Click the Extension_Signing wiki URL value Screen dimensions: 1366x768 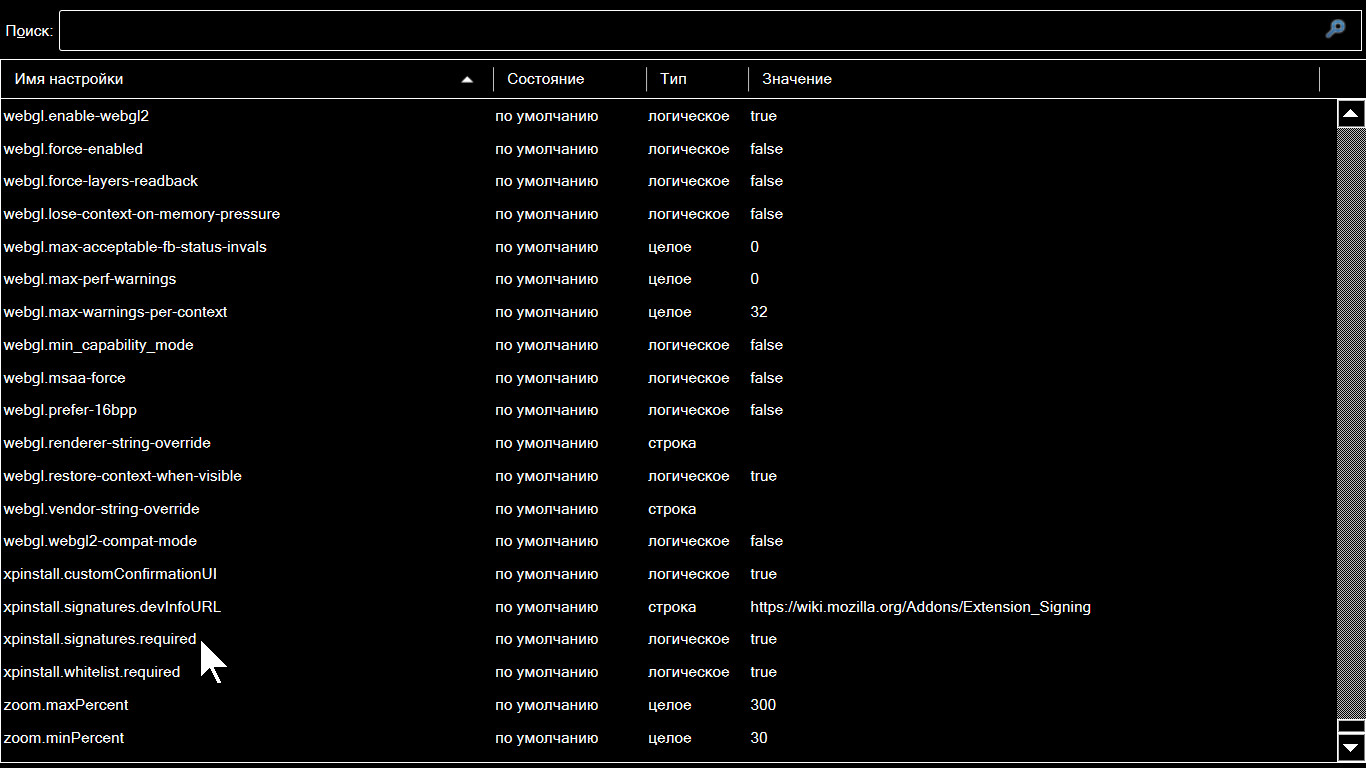pos(920,607)
